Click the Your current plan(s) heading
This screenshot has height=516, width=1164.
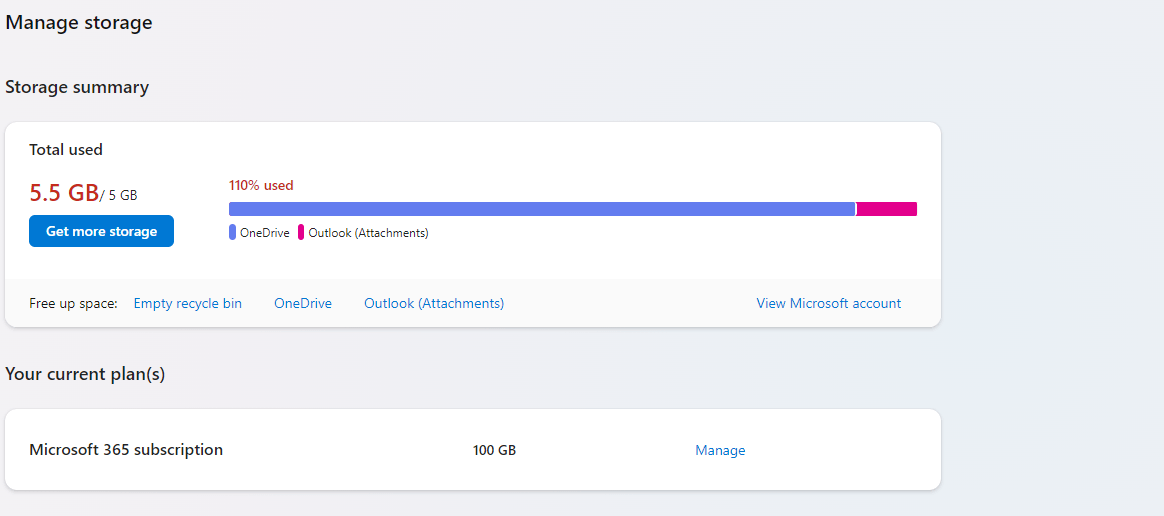tap(85, 374)
